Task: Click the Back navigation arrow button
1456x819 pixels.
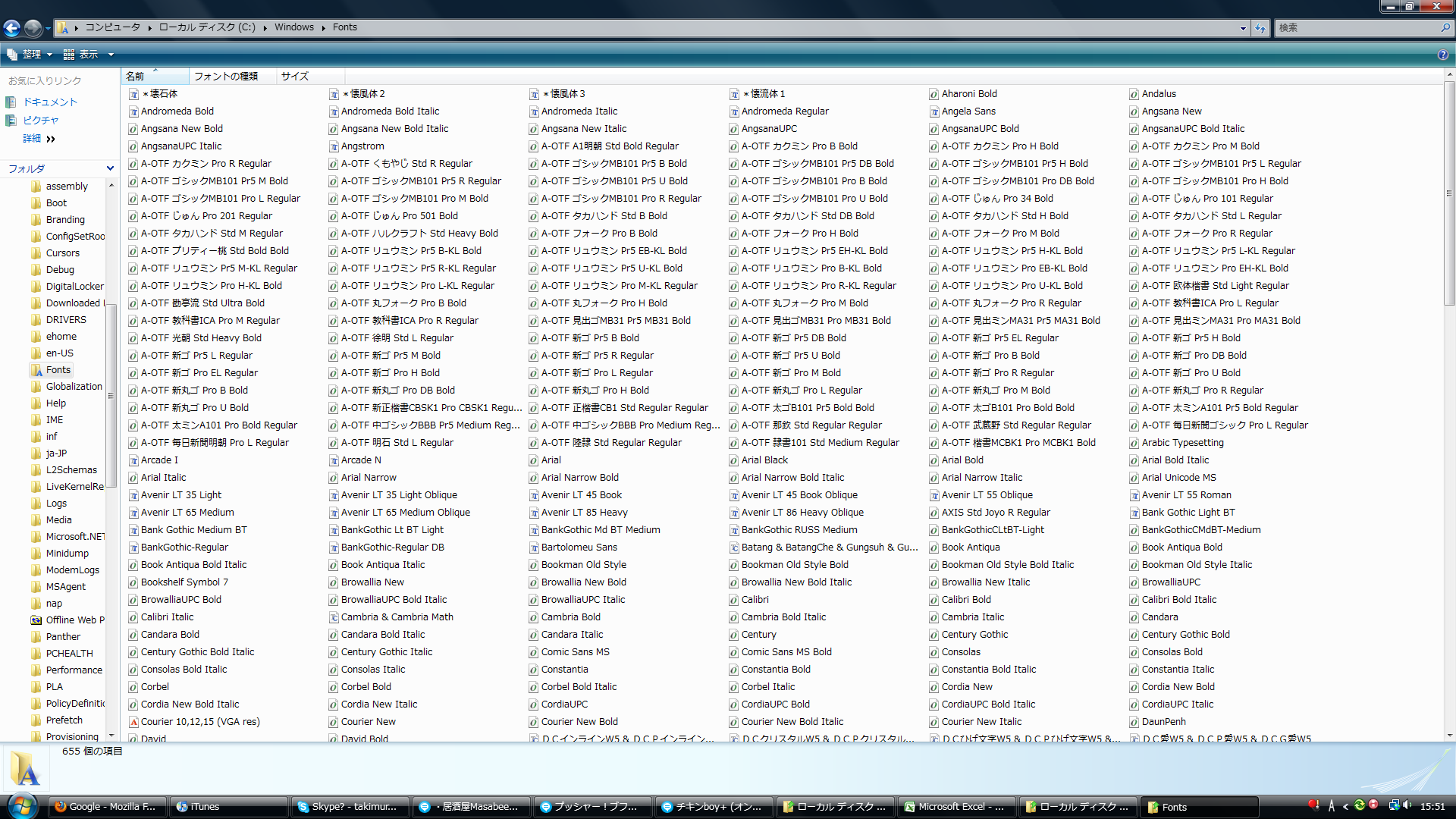Action: (11, 28)
